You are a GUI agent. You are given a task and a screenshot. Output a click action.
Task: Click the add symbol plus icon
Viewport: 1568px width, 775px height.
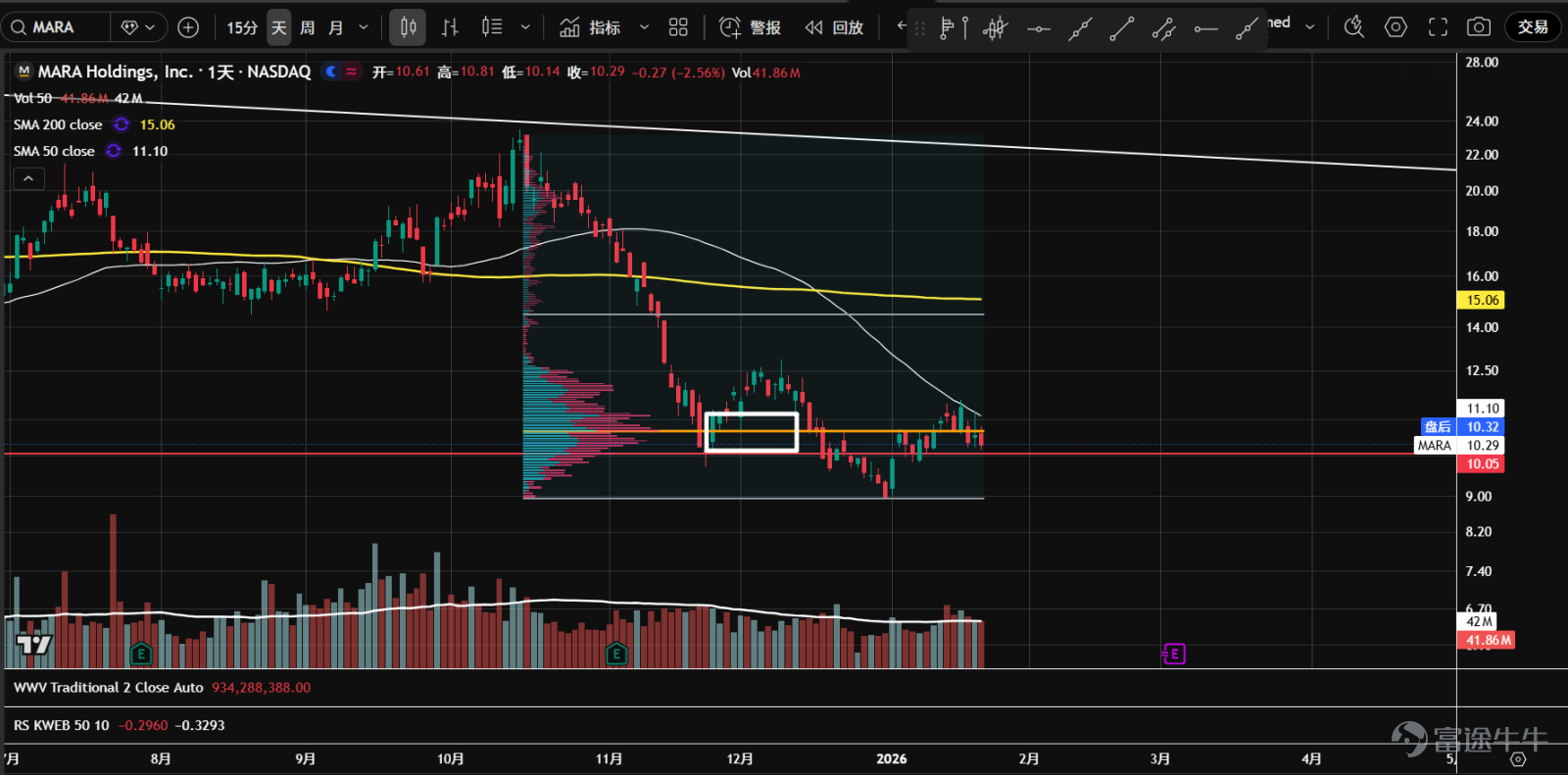pyautogui.click(x=188, y=27)
